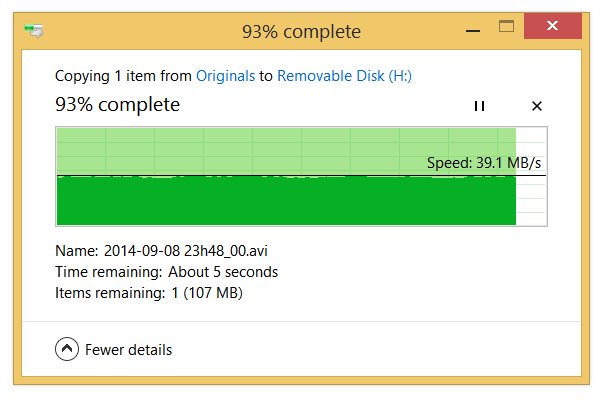This screenshot has width=607, height=404.
Task: Open the Removable Disk (H:) destination link
Action: (x=344, y=76)
